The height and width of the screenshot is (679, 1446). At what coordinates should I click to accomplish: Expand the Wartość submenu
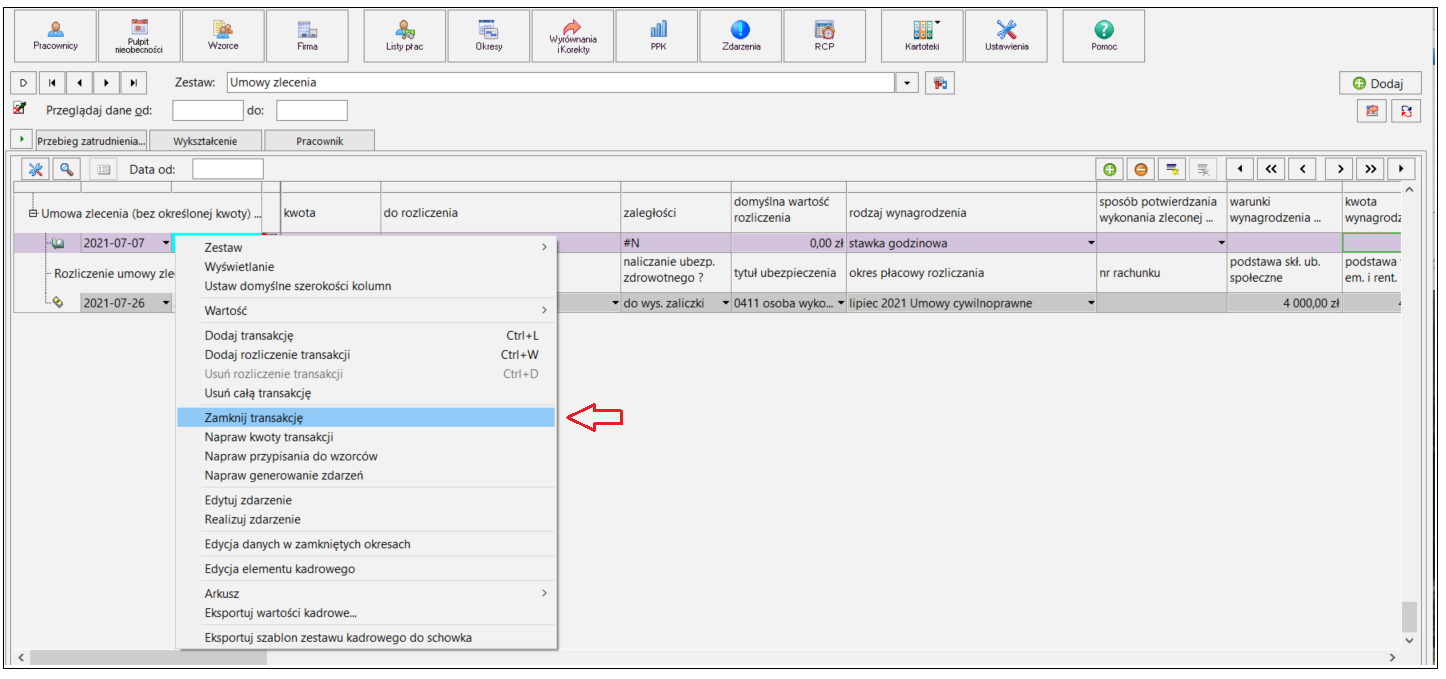[x=366, y=311]
